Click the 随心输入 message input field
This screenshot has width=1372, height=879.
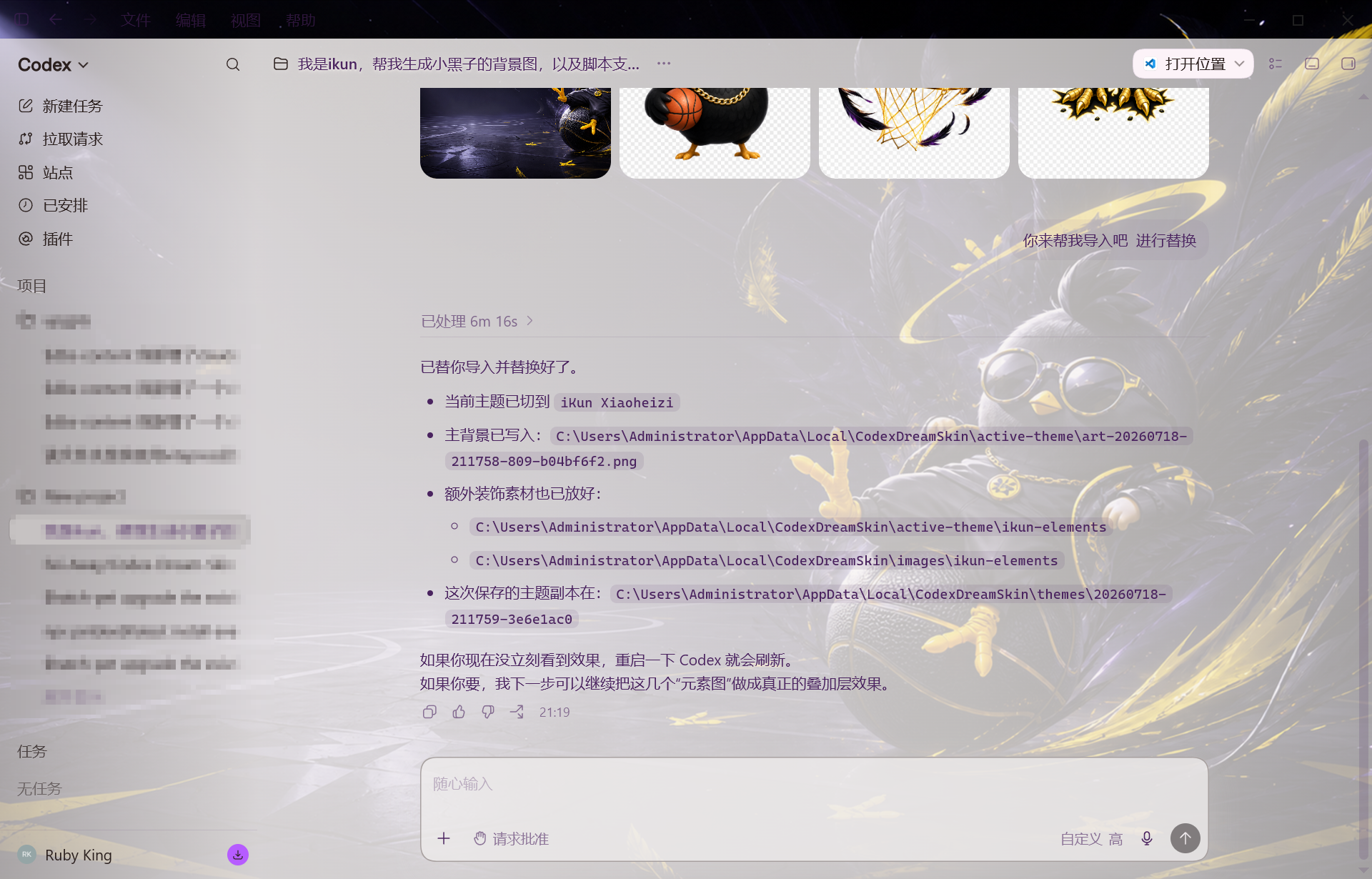(x=814, y=785)
